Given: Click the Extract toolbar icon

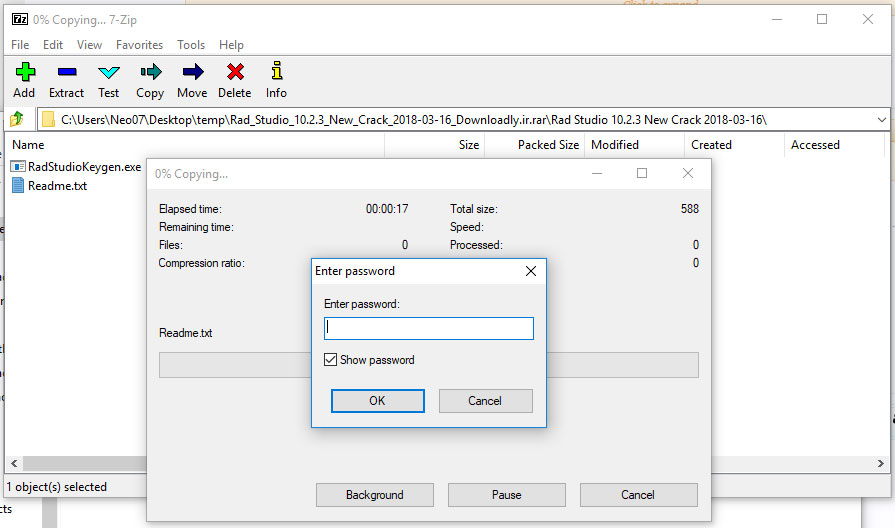Looking at the screenshot, I should (67, 72).
